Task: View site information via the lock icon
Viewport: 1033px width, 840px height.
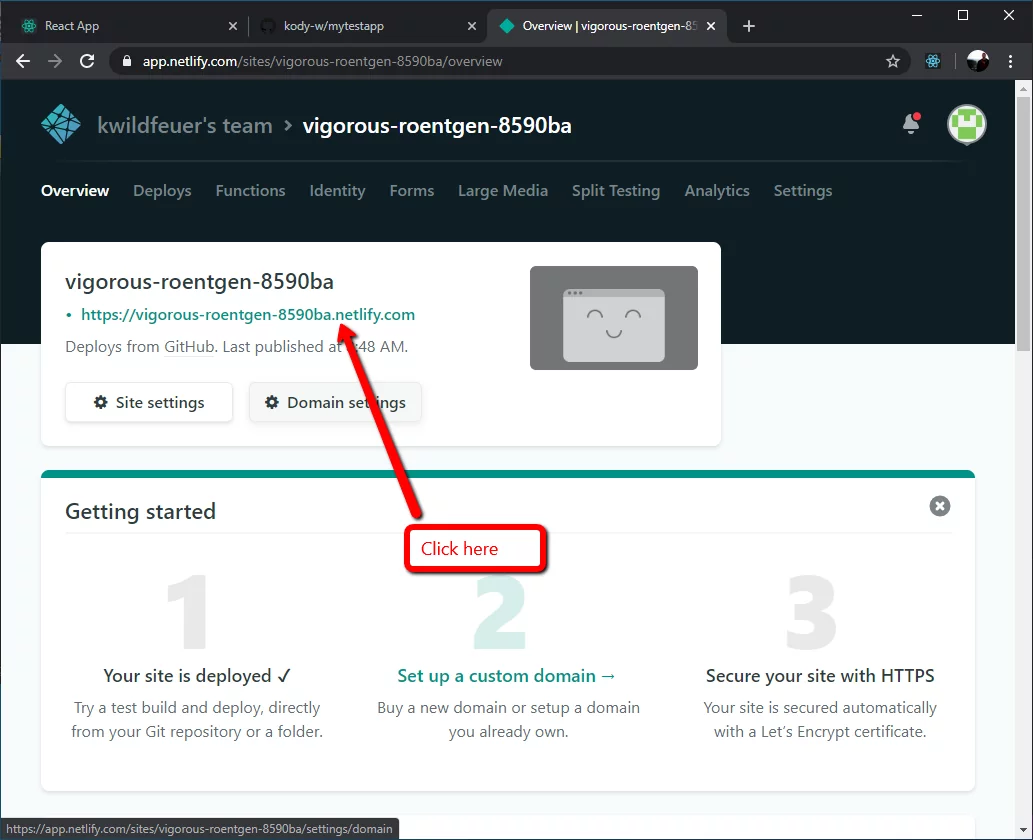Action: point(127,61)
